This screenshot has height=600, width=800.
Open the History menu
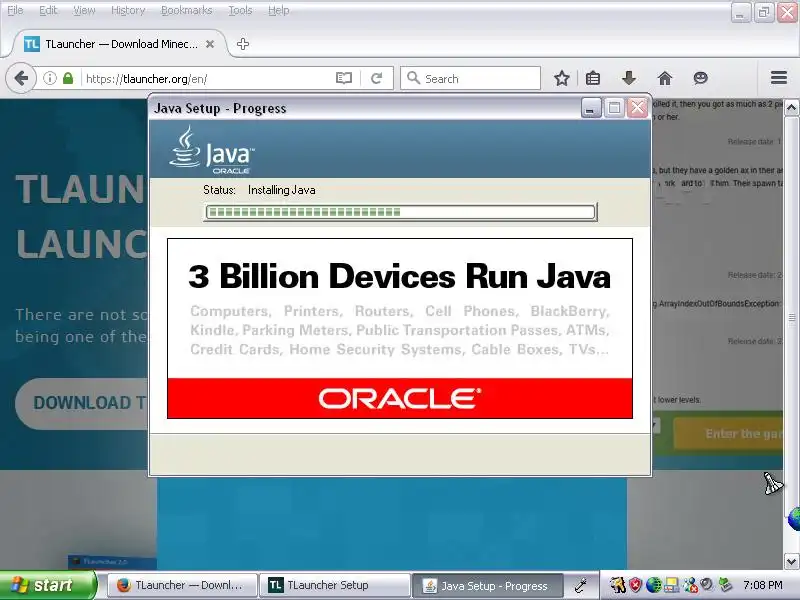click(x=128, y=10)
